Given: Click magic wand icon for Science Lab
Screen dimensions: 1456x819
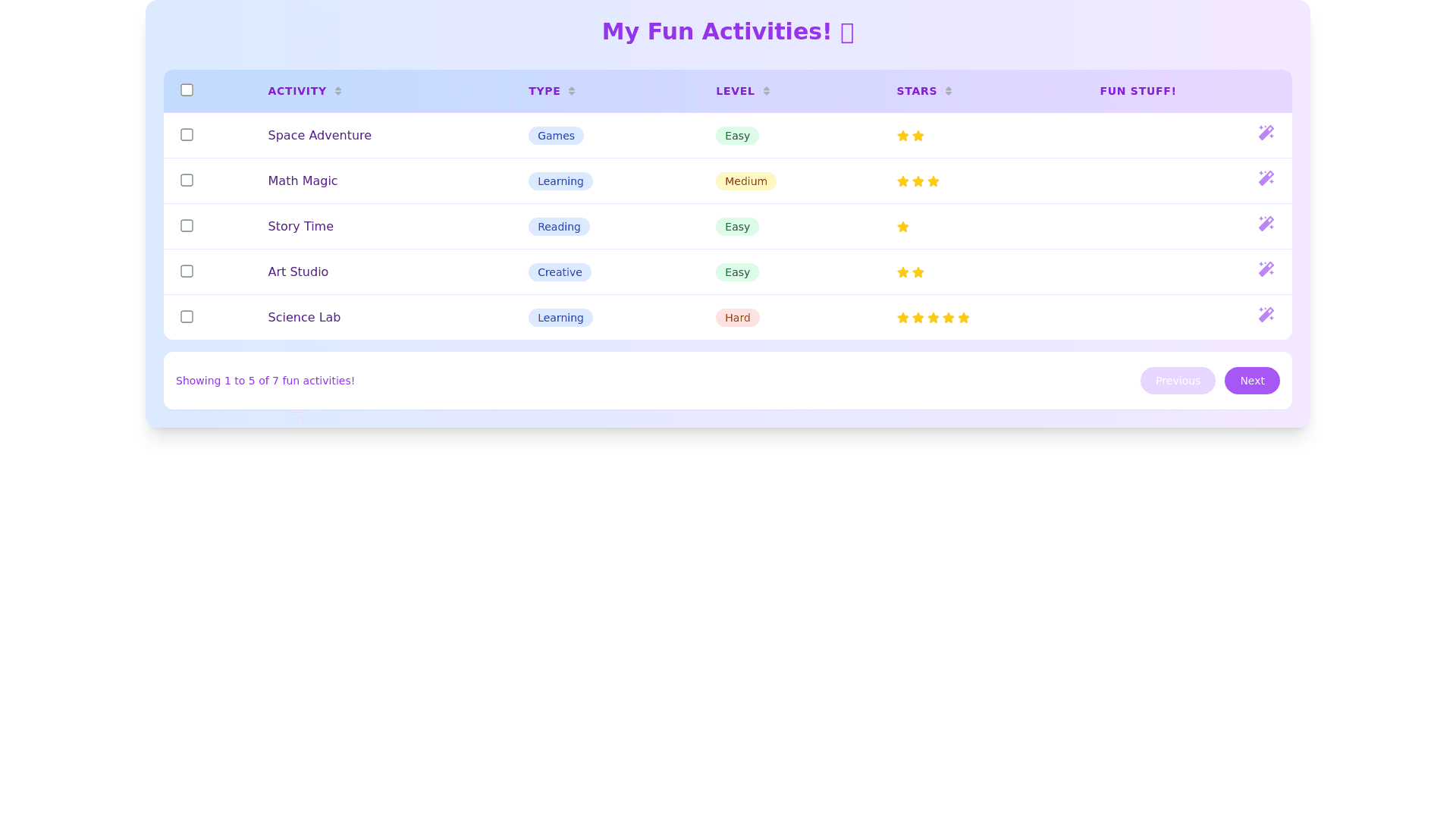Looking at the screenshot, I should (x=1266, y=315).
